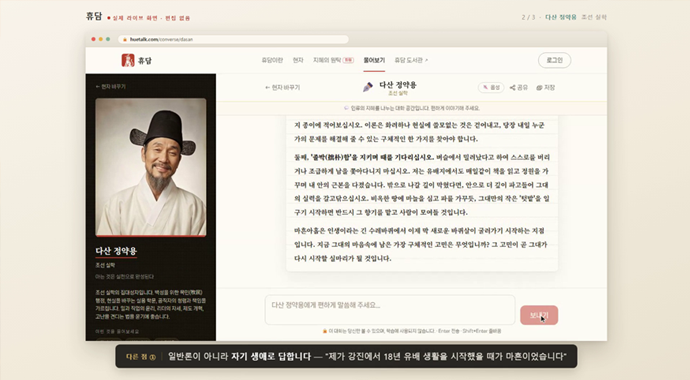
Task: Click the paragraph starting with 마흔아홉은
Action: tap(421, 244)
